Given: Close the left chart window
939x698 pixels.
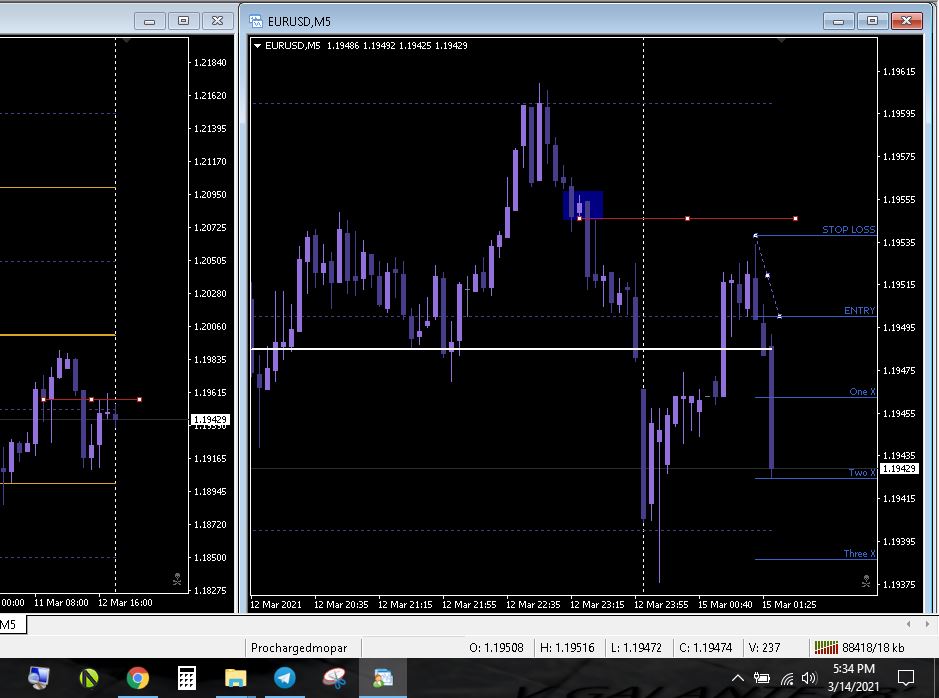Looking at the screenshot, I should pyautogui.click(x=217, y=21).
